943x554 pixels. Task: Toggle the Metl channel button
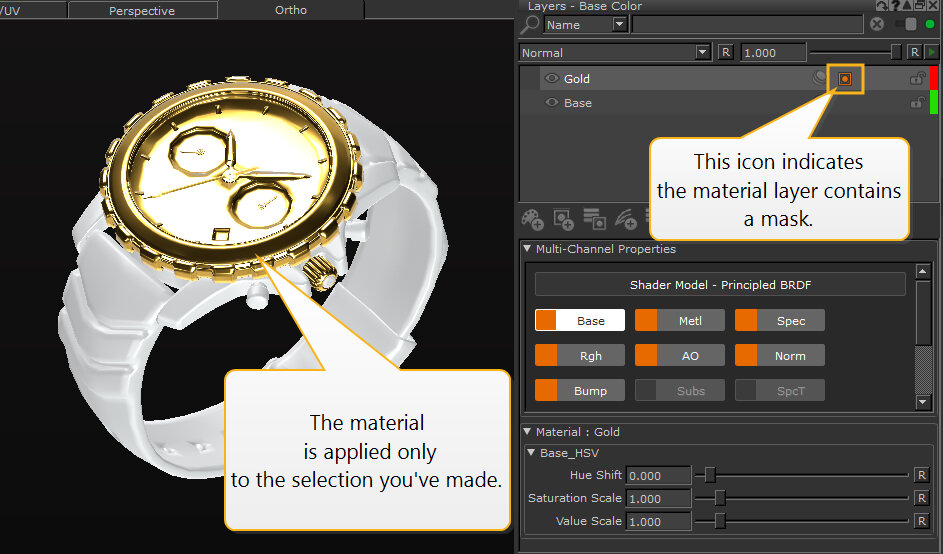679,320
